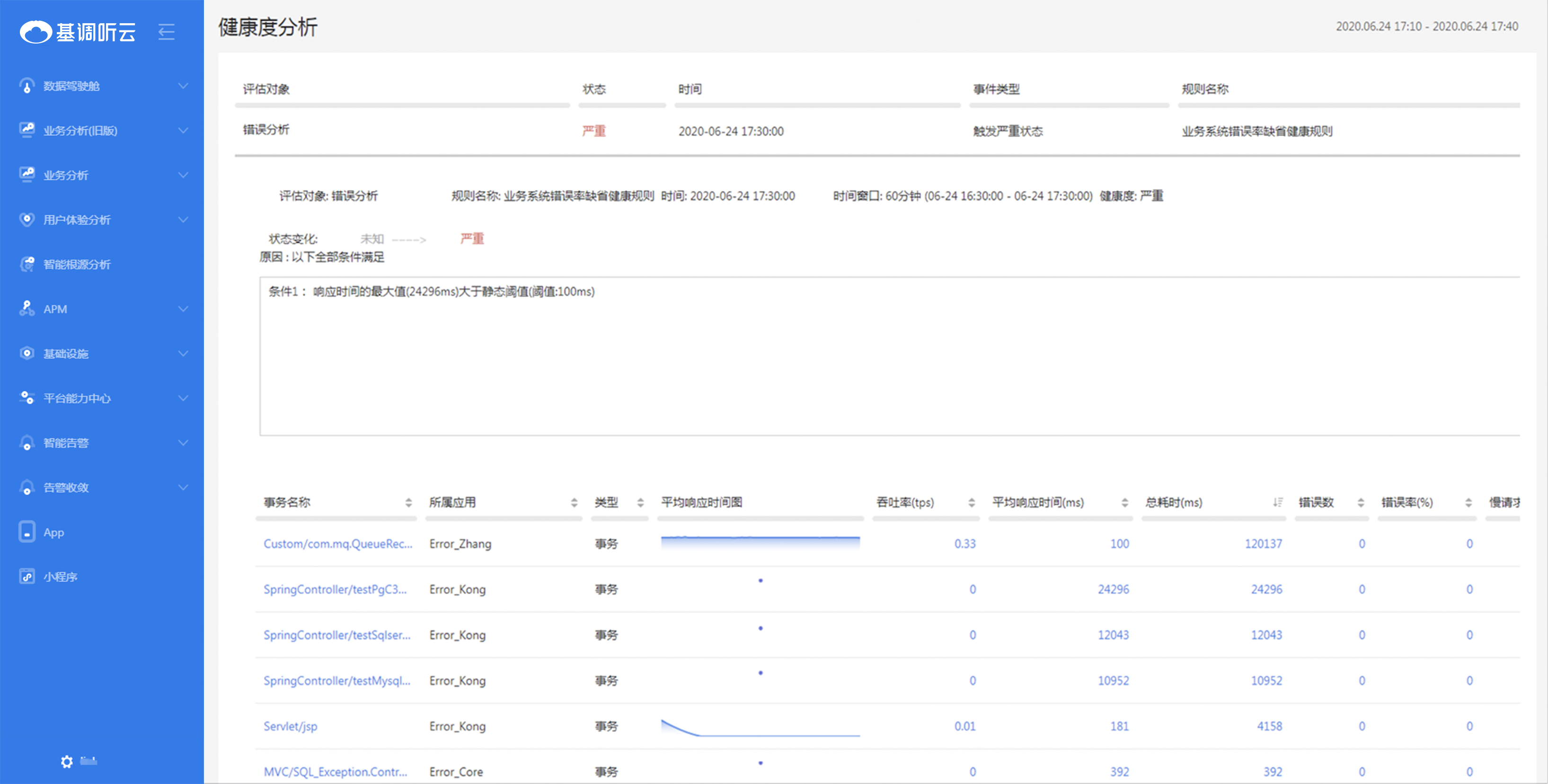The image size is (1548, 784).
Task: Sort the table by 事务名称 column
Action: pyautogui.click(x=408, y=502)
